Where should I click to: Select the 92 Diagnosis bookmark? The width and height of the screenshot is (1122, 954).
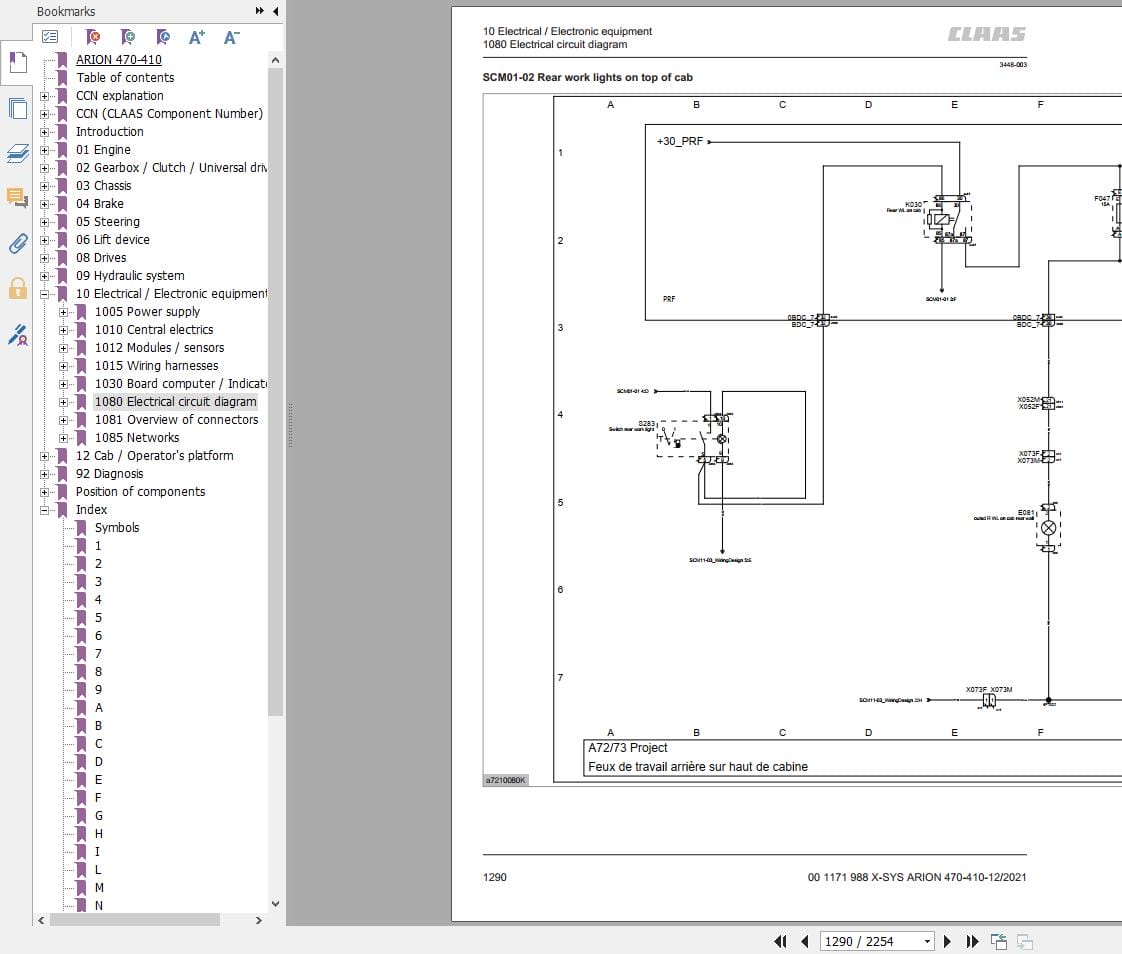[x=109, y=474]
